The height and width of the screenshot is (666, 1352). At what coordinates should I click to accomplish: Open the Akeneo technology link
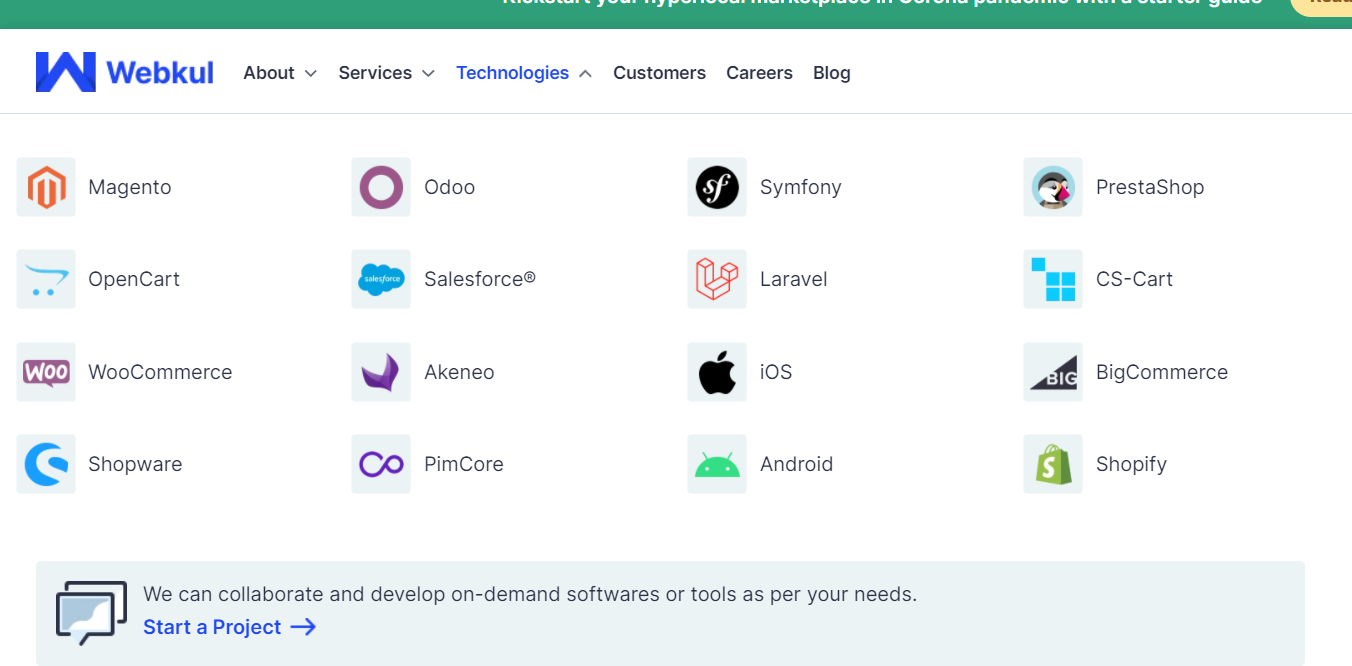pos(459,372)
